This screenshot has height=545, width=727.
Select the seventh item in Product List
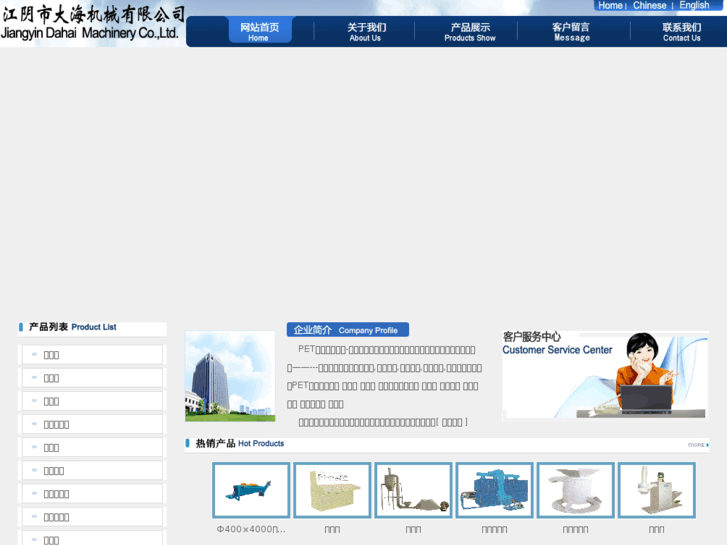[x=92, y=494]
